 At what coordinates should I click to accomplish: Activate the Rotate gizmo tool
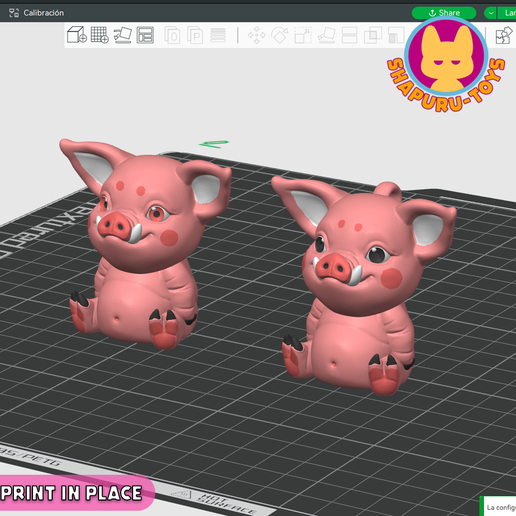(280, 35)
